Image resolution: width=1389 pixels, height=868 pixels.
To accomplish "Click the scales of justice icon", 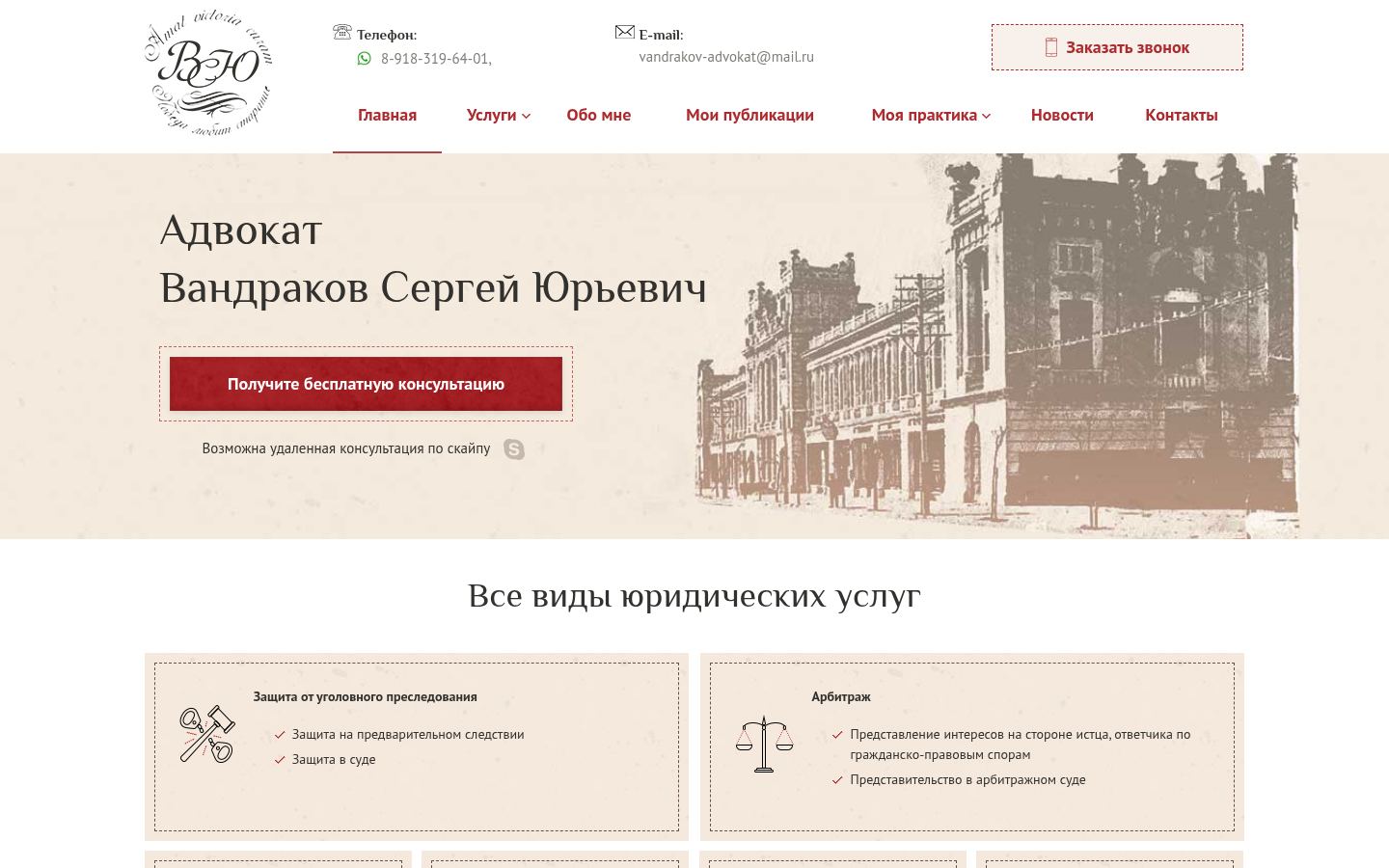I will click(764, 744).
